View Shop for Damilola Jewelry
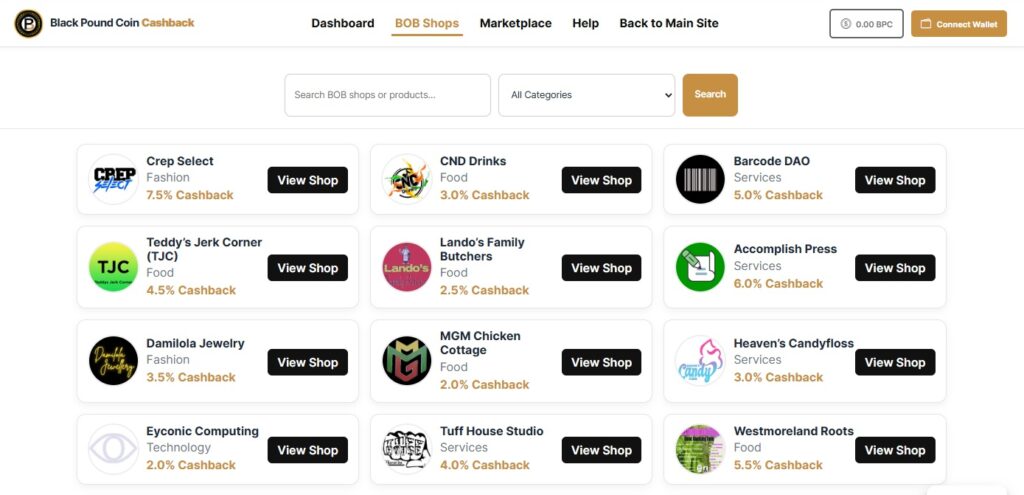 307,362
